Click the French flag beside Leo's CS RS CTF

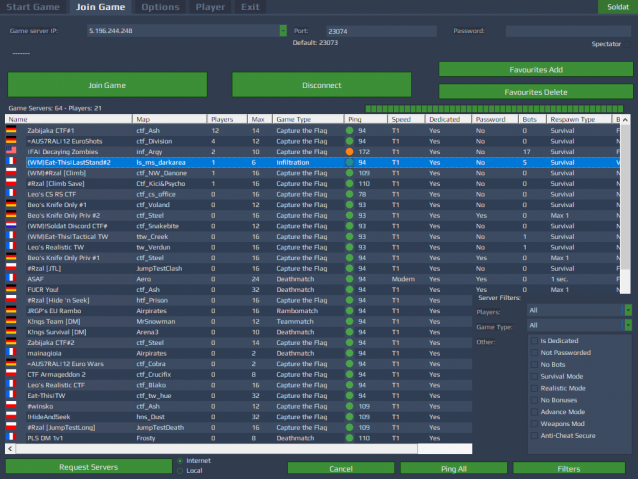click(11, 193)
